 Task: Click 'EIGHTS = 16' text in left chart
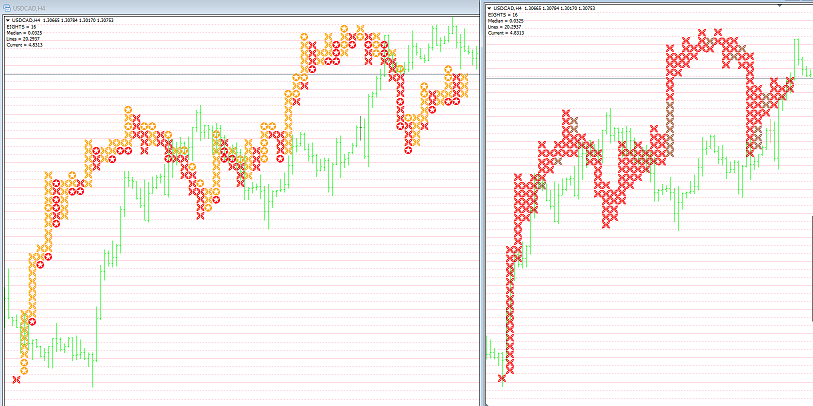tap(21, 27)
